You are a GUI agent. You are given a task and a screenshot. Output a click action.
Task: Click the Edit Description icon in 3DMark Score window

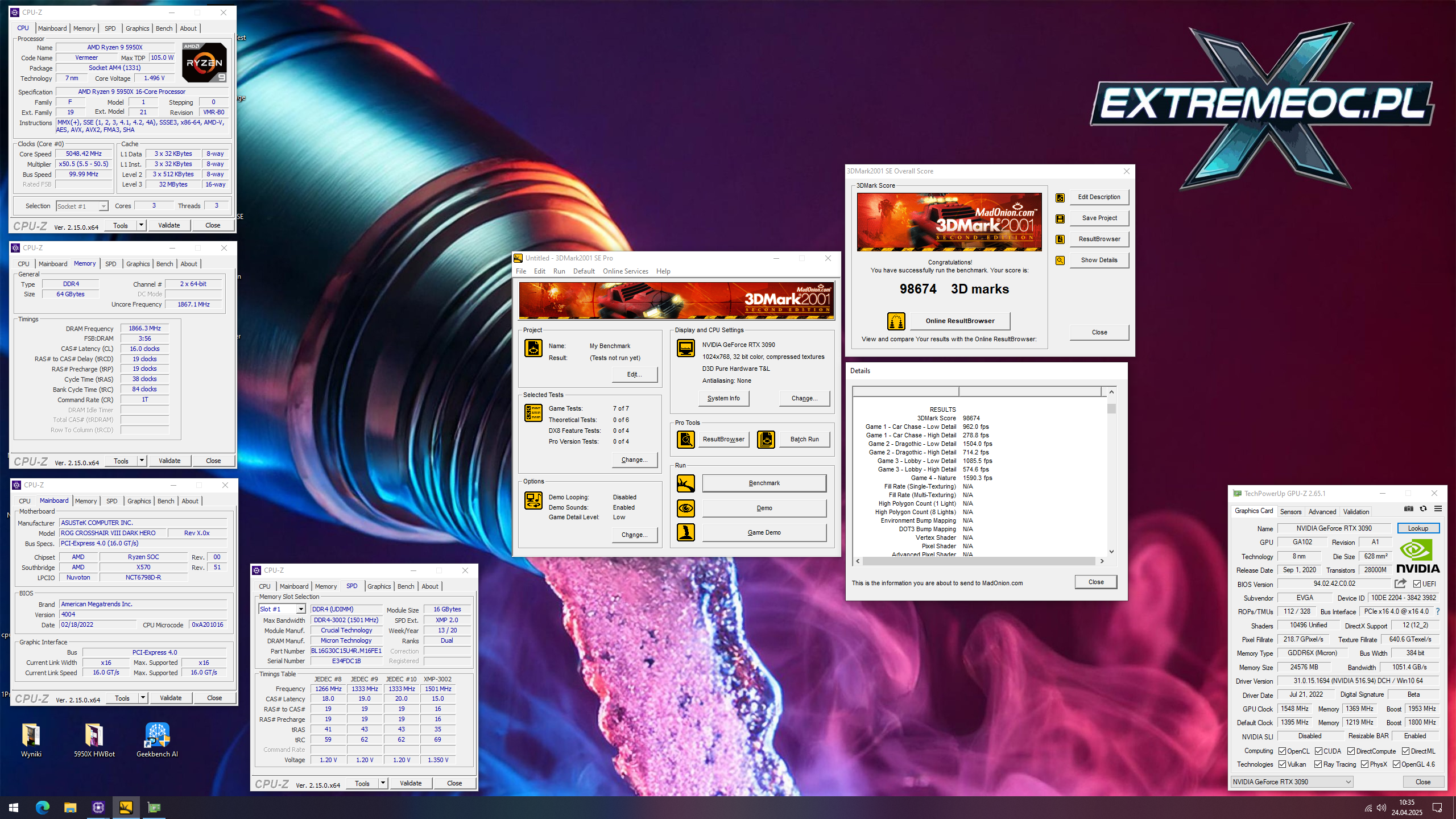pyautogui.click(x=1060, y=198)
